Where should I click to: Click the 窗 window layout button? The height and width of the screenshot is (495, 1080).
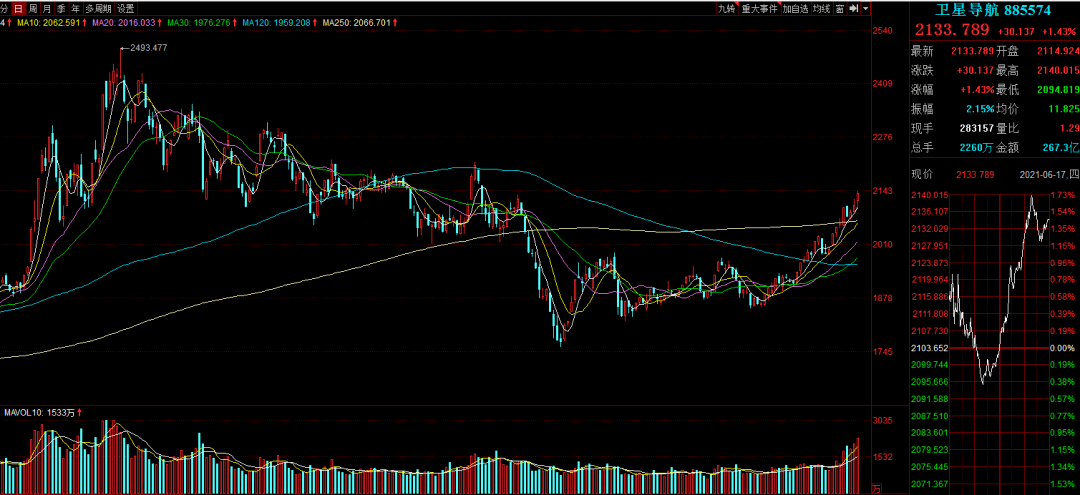[840, 8]
